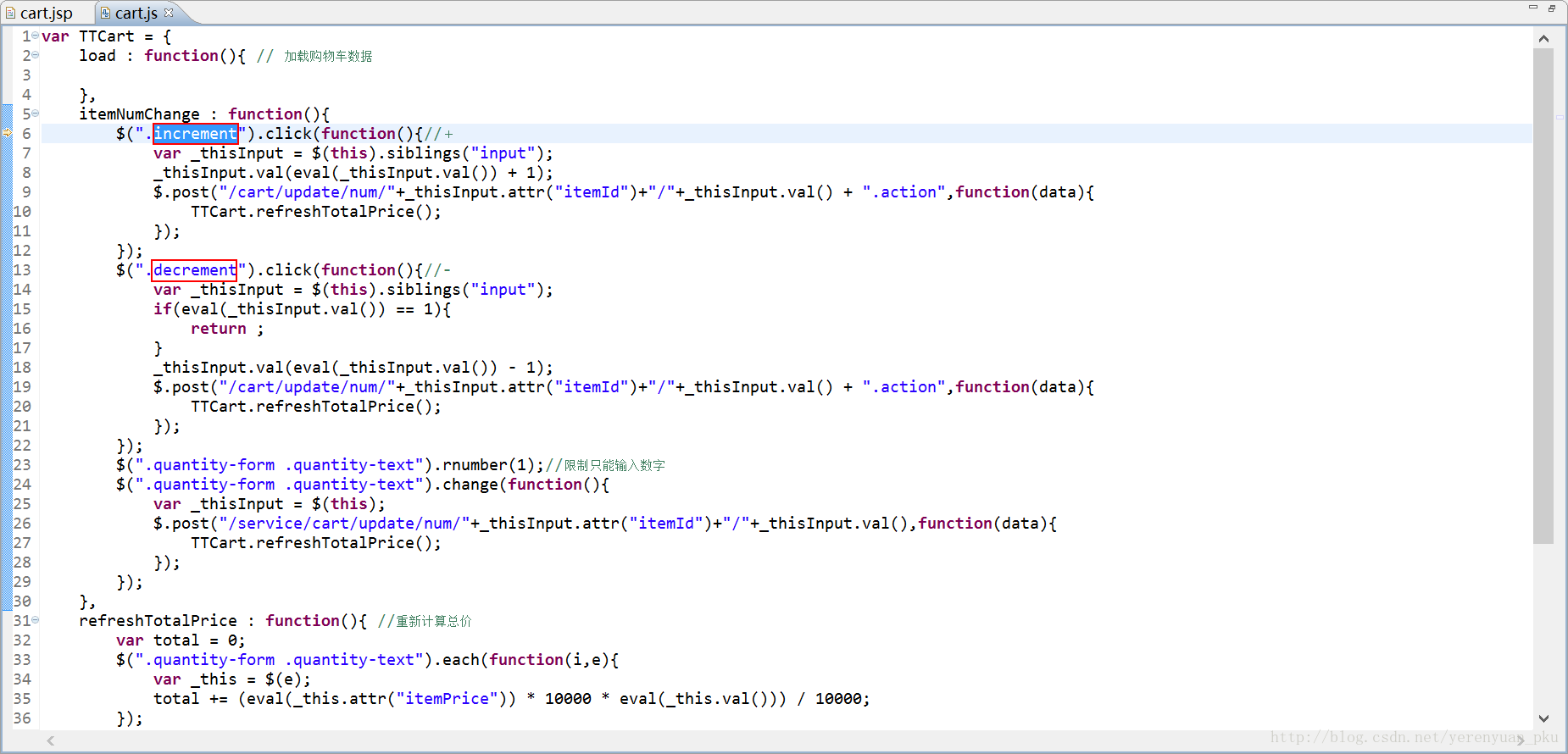The image size is (1568, 754).
Task: Click the "itemPrice" string on line 35
Action: (x=447, y=699)
